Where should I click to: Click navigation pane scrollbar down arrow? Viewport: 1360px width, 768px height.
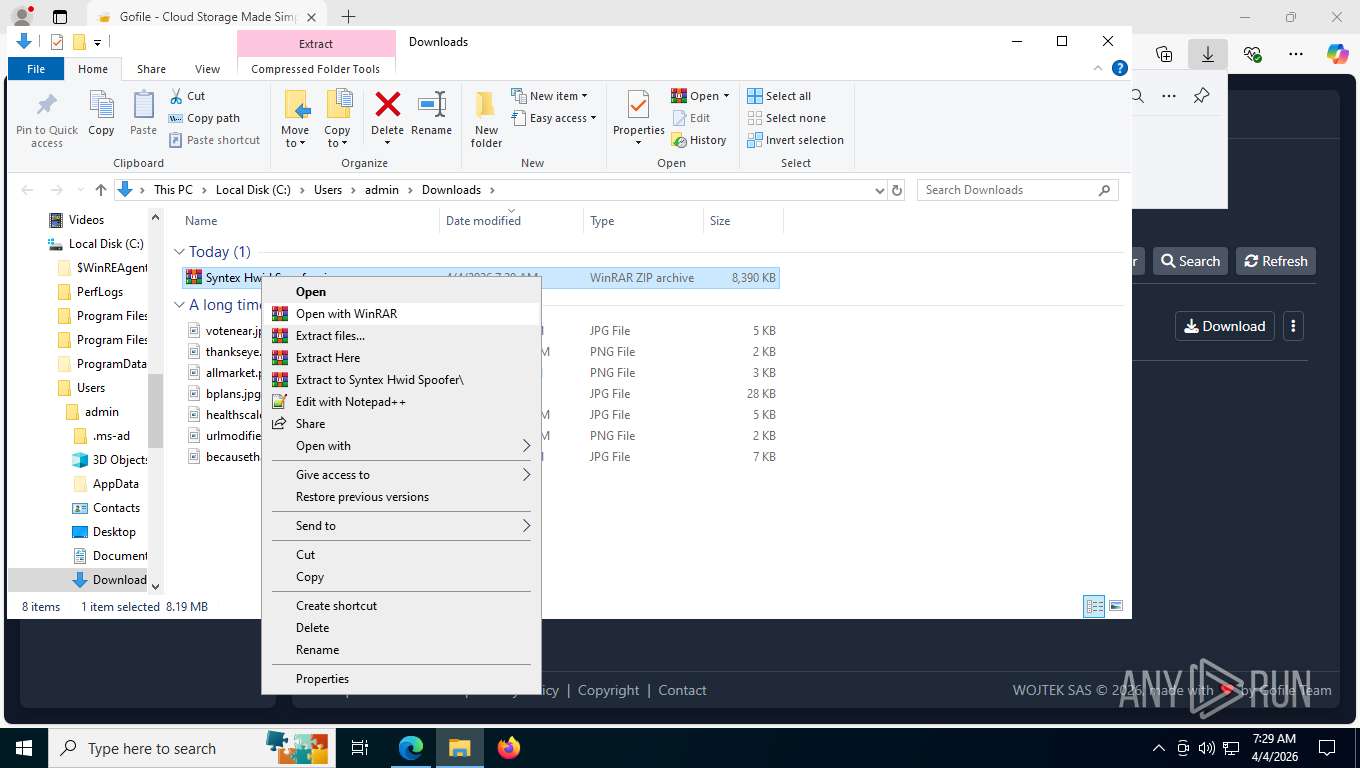point(155,586)
